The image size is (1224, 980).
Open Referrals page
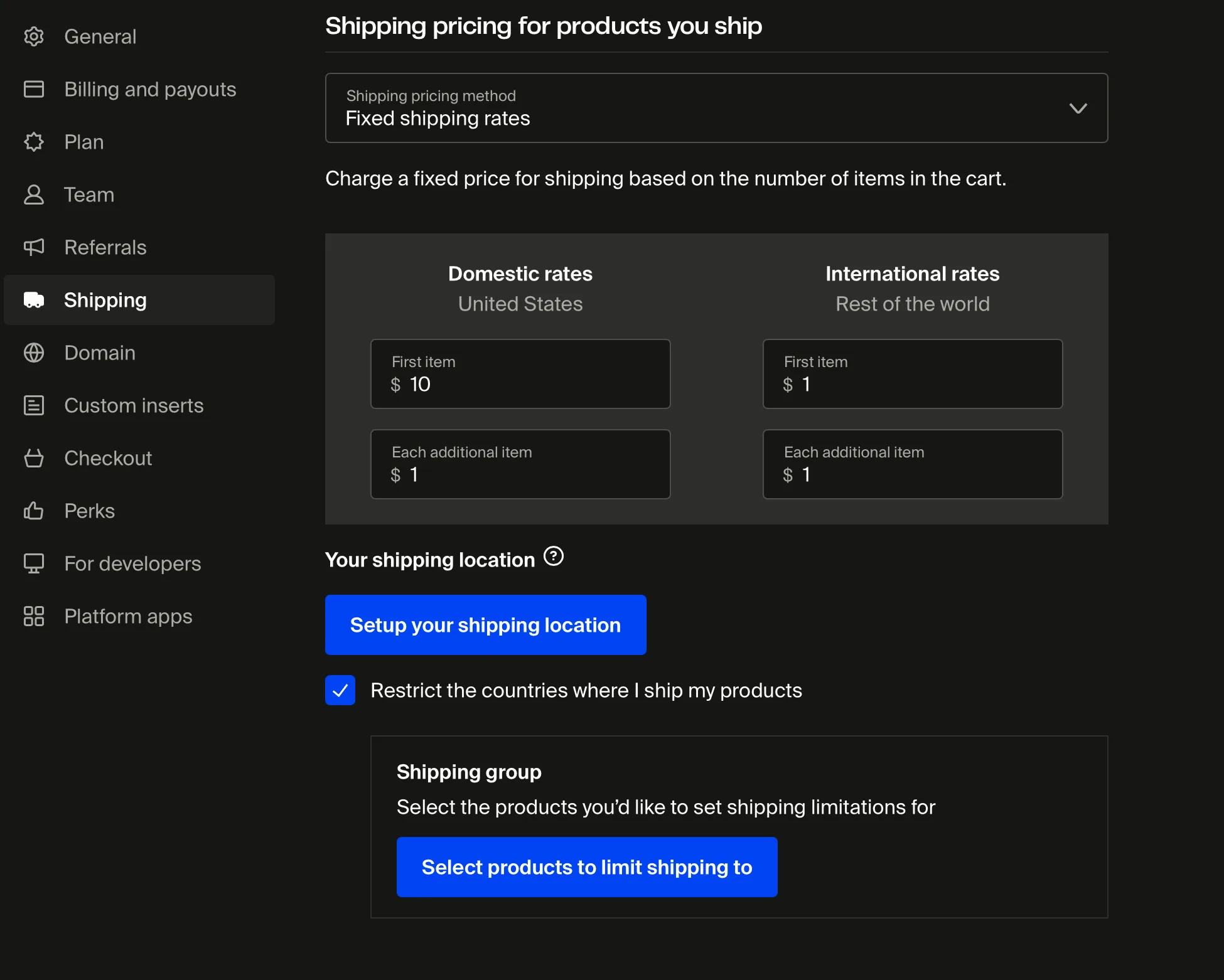click(139, 247)
